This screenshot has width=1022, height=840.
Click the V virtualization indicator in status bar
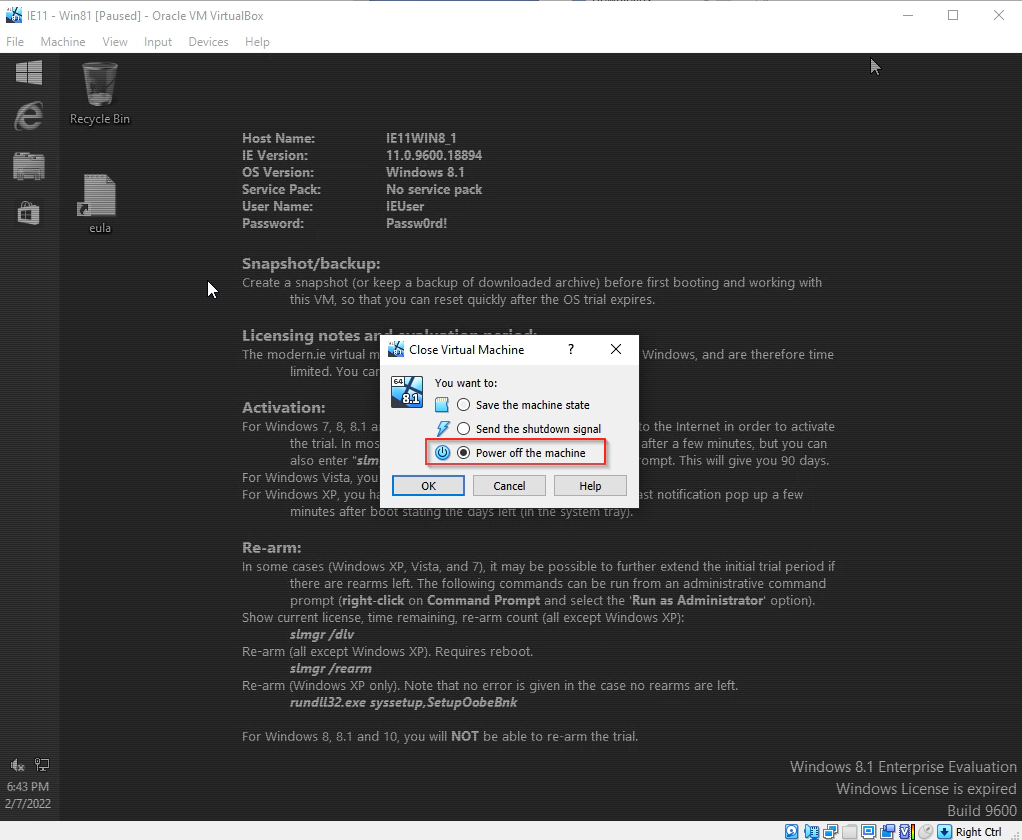[x=906, y=831]
